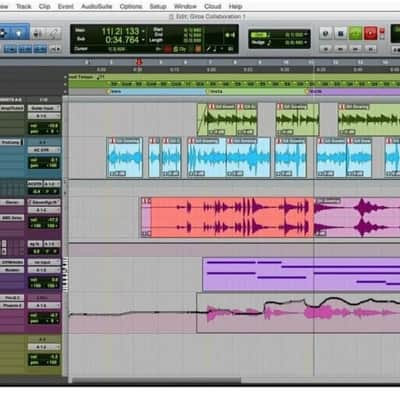The height and width of the screenshot is (400, 400).
Task: Open the AudioSuite menu
Action: (97, 6)
